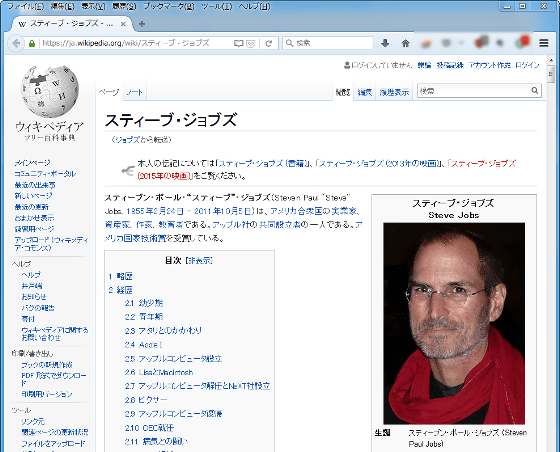Click the page vertical scrollbar thumb
The width and height of the screenshot is (560, 452).
(x=550, y=75)
